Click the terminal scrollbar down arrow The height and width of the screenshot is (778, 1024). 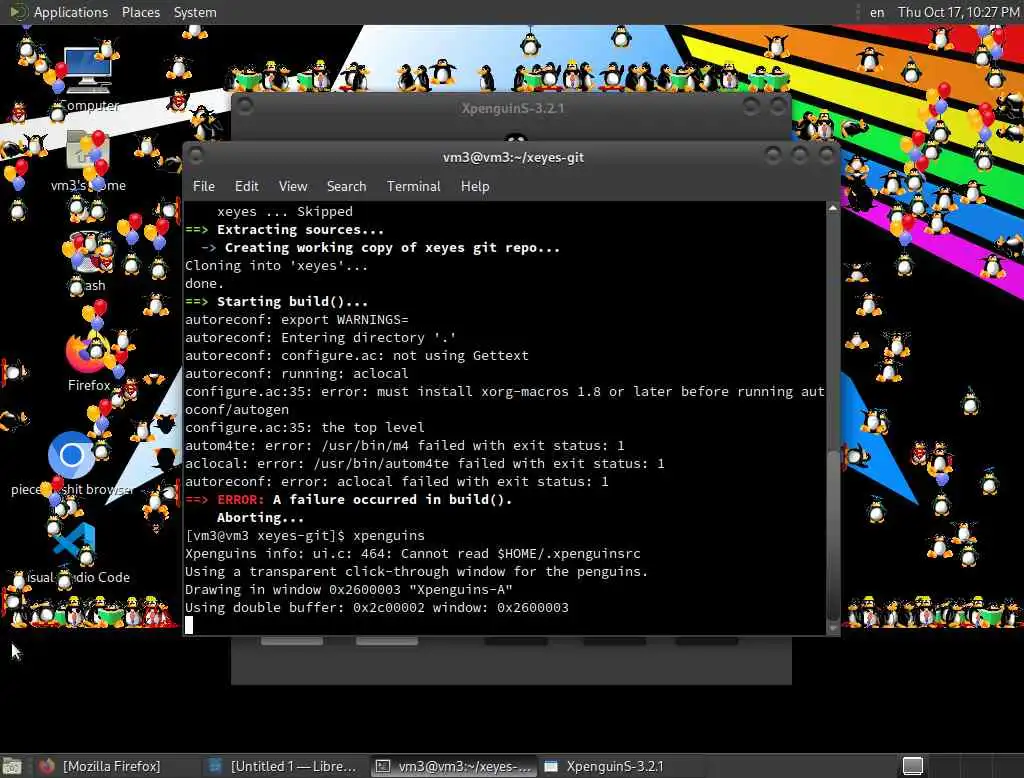833,628
